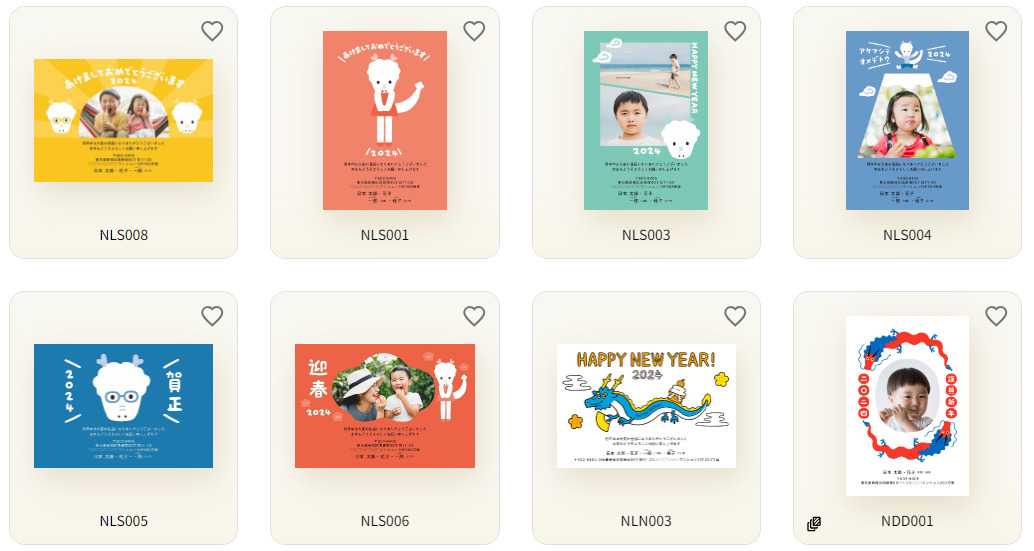
Task: Open the teal NLS003 photo card
Action: tap(646, 121)
